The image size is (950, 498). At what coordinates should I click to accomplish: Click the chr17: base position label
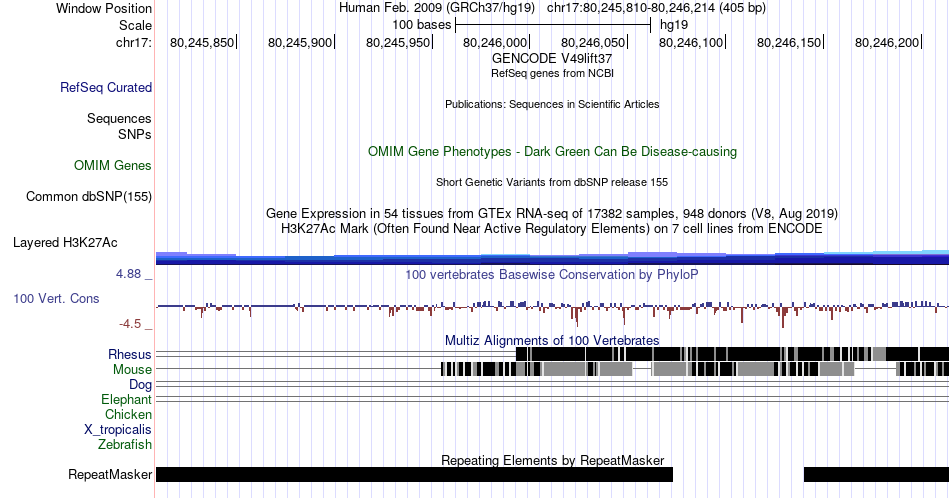[x=133, y=42]
